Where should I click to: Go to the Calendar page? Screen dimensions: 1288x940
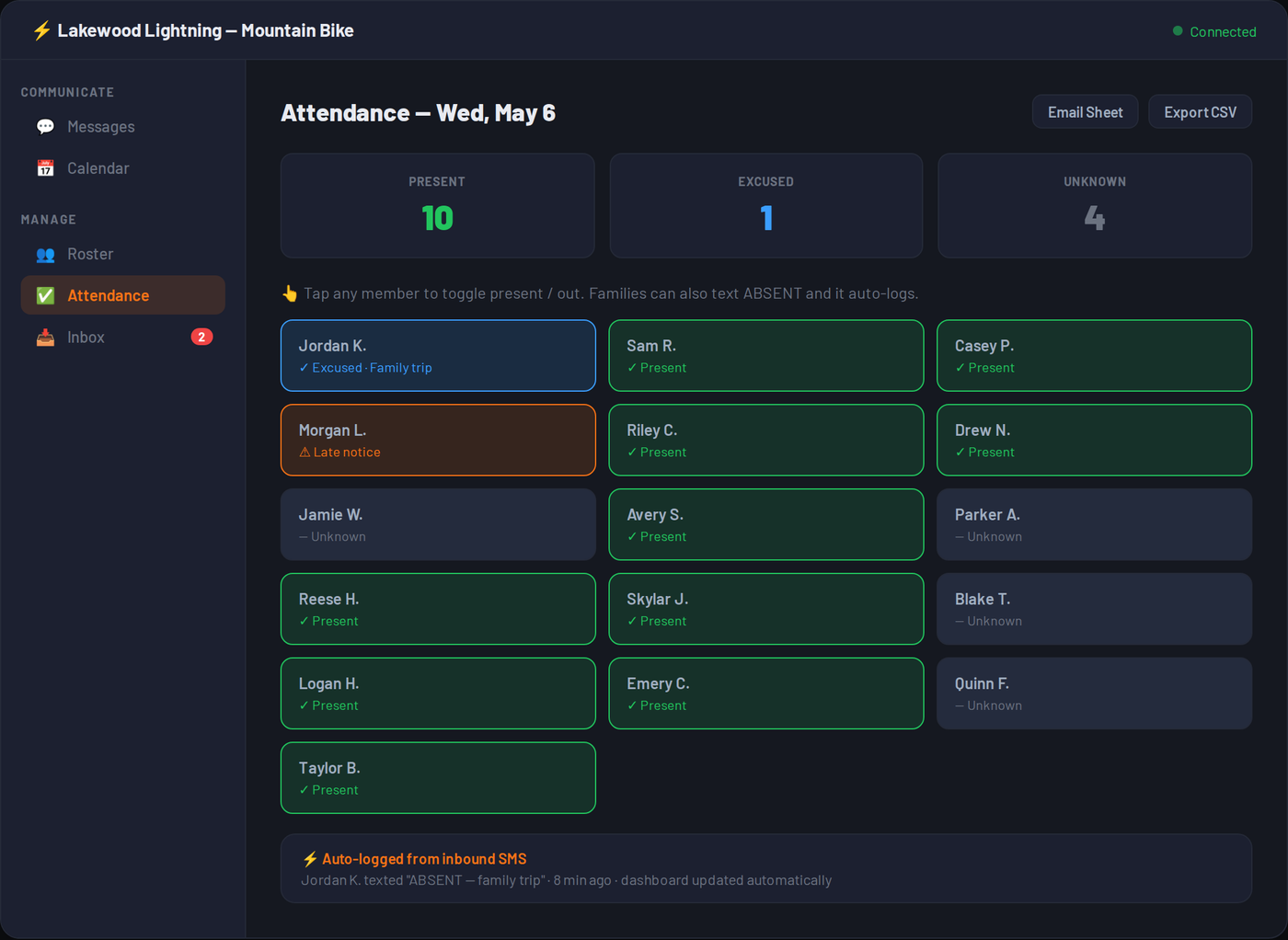click(x=123, y=168)
